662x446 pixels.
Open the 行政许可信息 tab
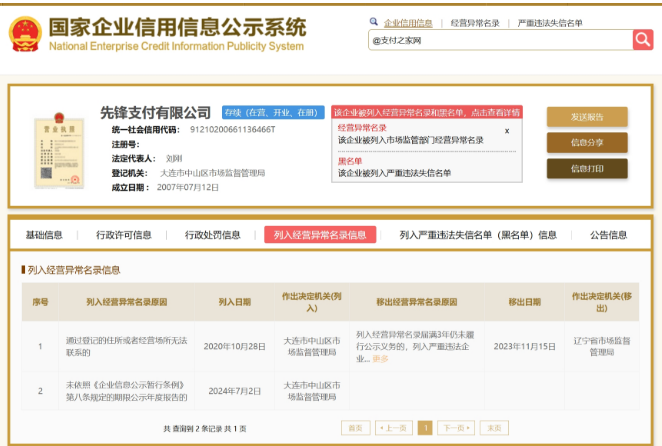124,235
